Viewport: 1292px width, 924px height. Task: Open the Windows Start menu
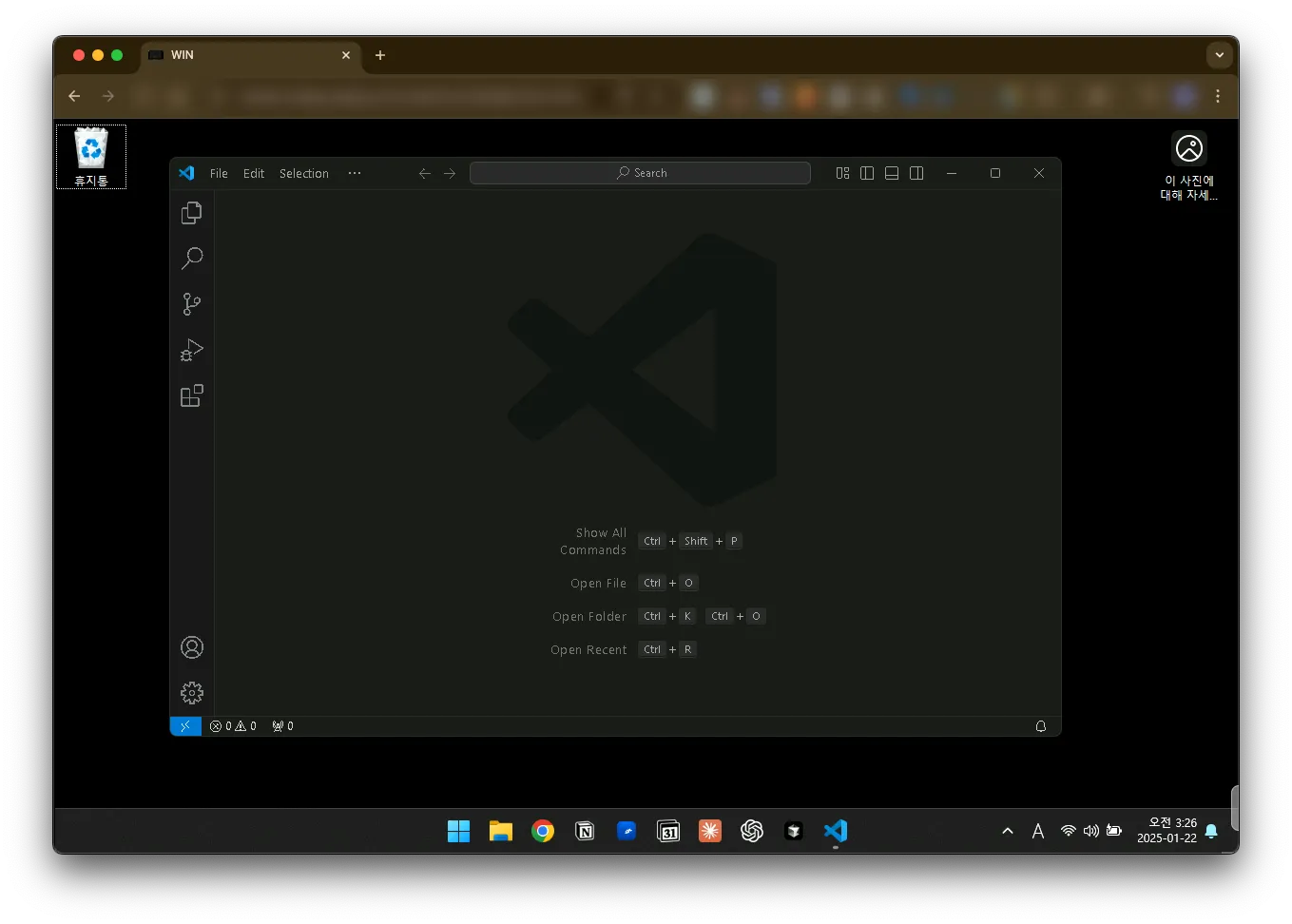click(458, 832)
